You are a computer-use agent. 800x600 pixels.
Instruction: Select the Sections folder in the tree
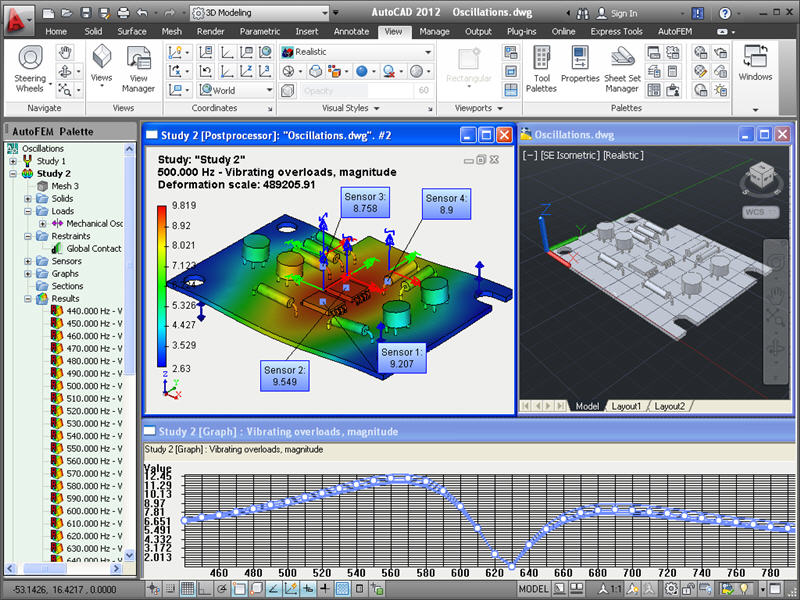point(60,286)
